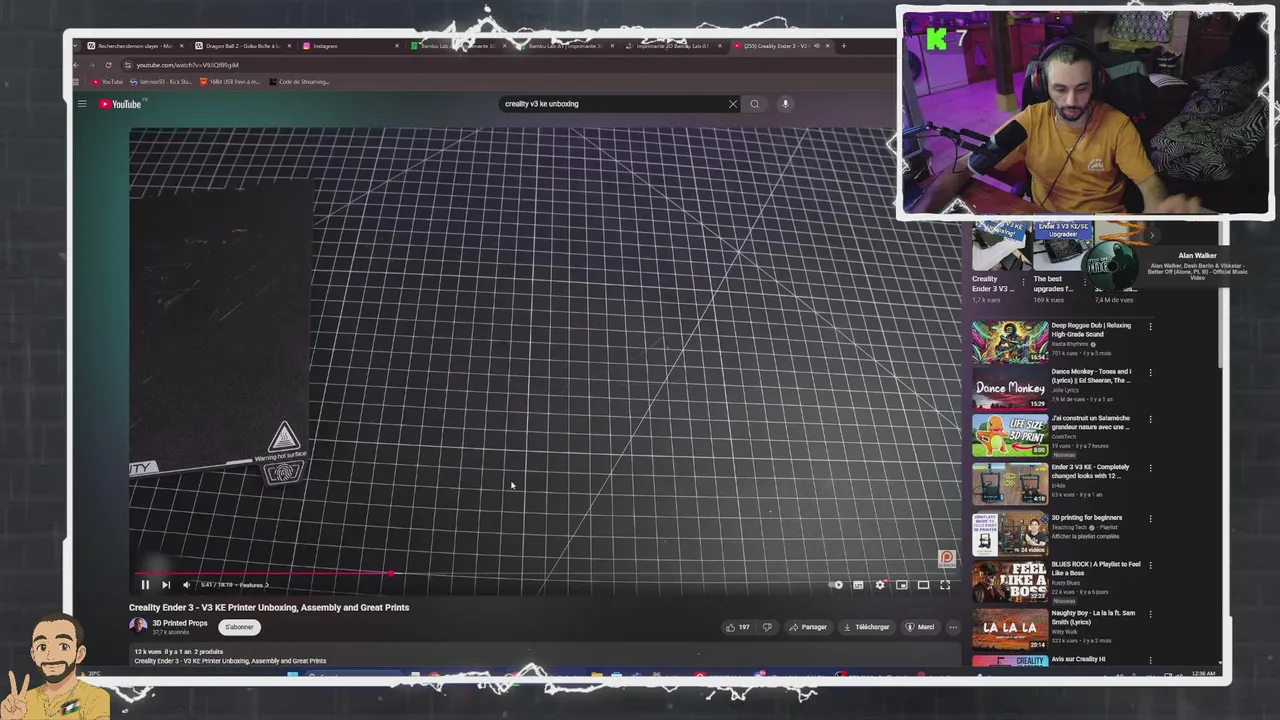Click the Merci button
1280x720 pixels.
(920, 627)
